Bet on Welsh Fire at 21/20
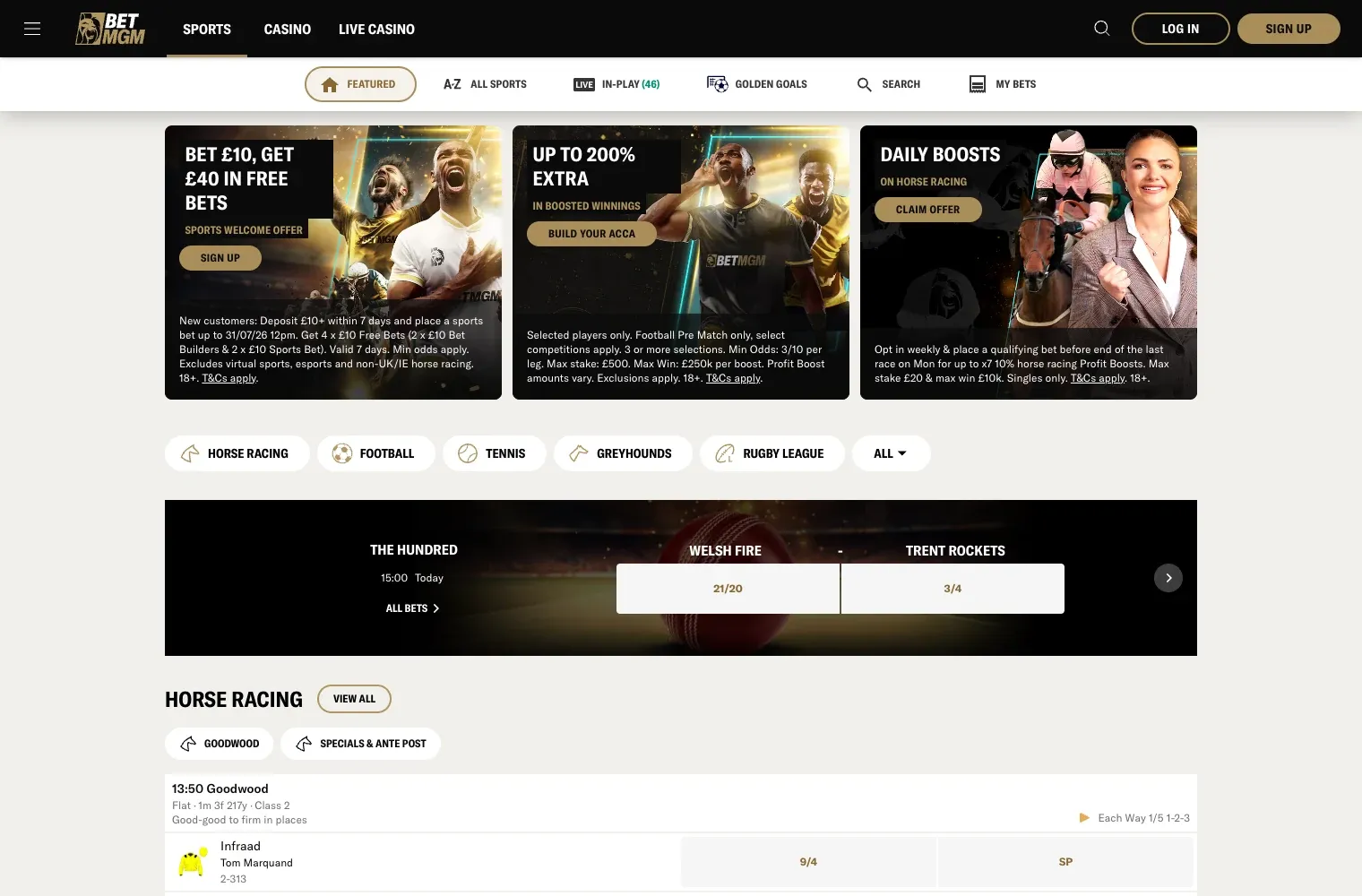The image size is (1362, 896). tap(728, 589)
